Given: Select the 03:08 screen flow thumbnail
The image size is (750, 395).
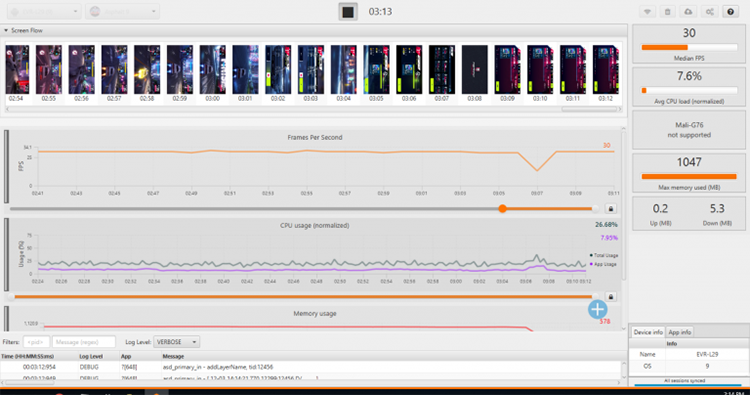Looking at the screenshot, I should click(x=474, y=74).
